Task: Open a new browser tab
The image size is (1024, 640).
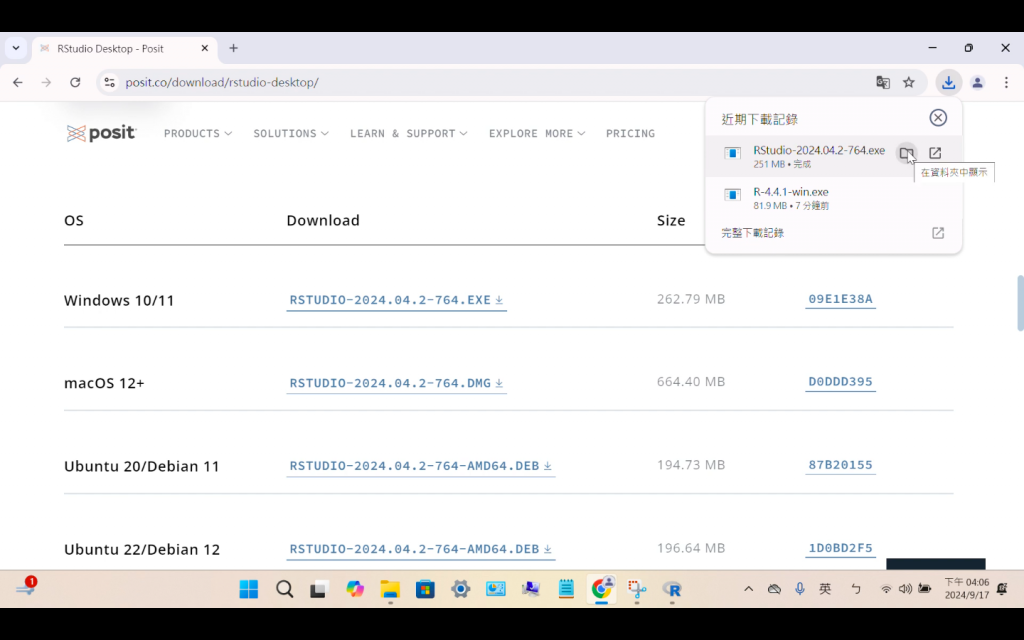Action: (233, 48)
